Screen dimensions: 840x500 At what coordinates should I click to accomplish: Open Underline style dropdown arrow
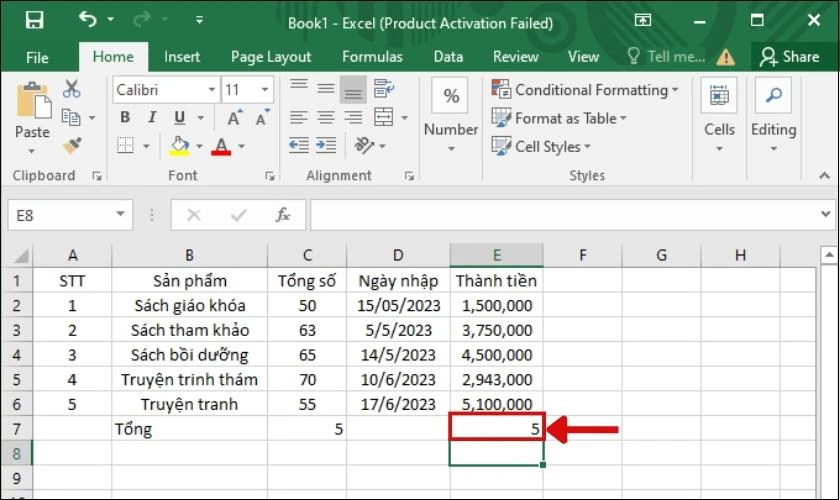pyautogui.click(x=201, y=118)
